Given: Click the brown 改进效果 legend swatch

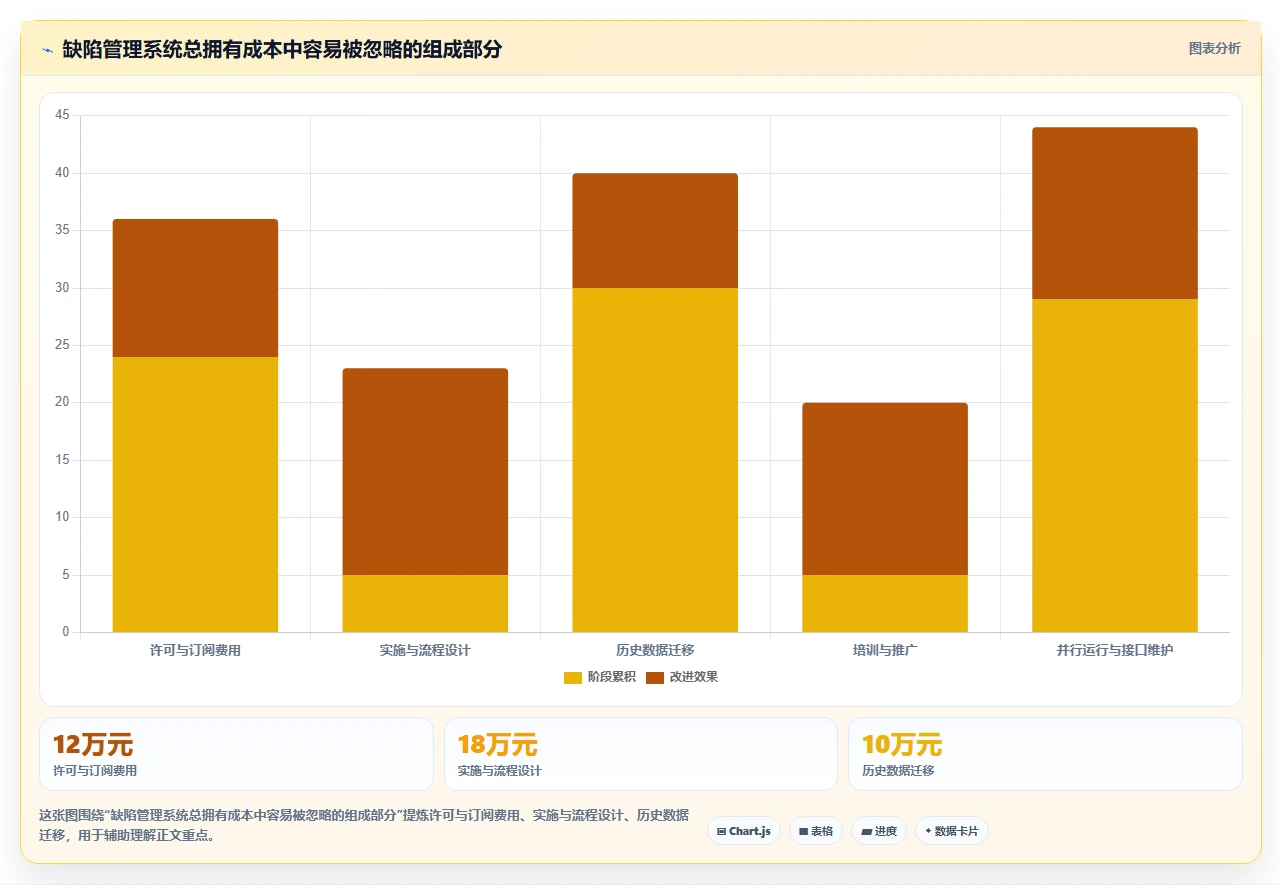Looking at the screenshot, I should [655, 678].
